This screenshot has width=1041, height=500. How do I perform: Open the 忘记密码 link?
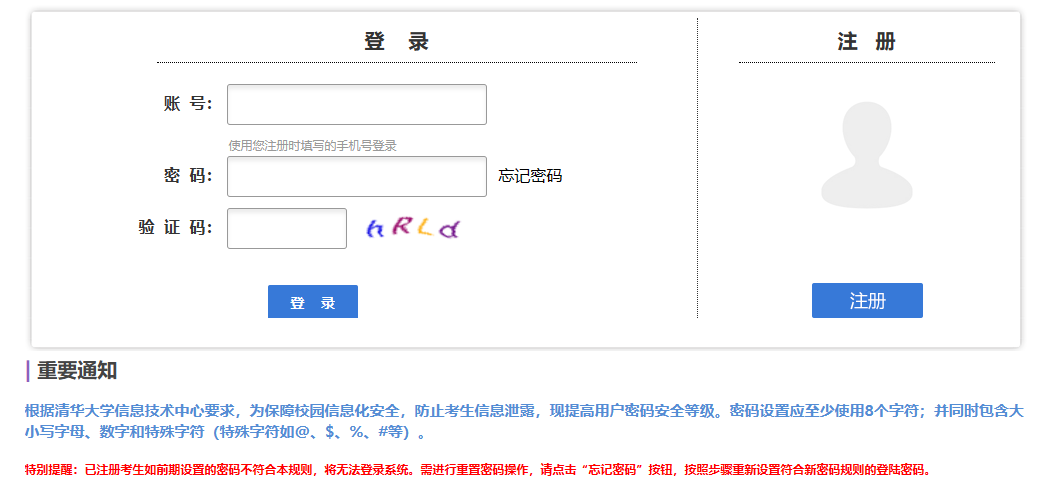point(530,176)
